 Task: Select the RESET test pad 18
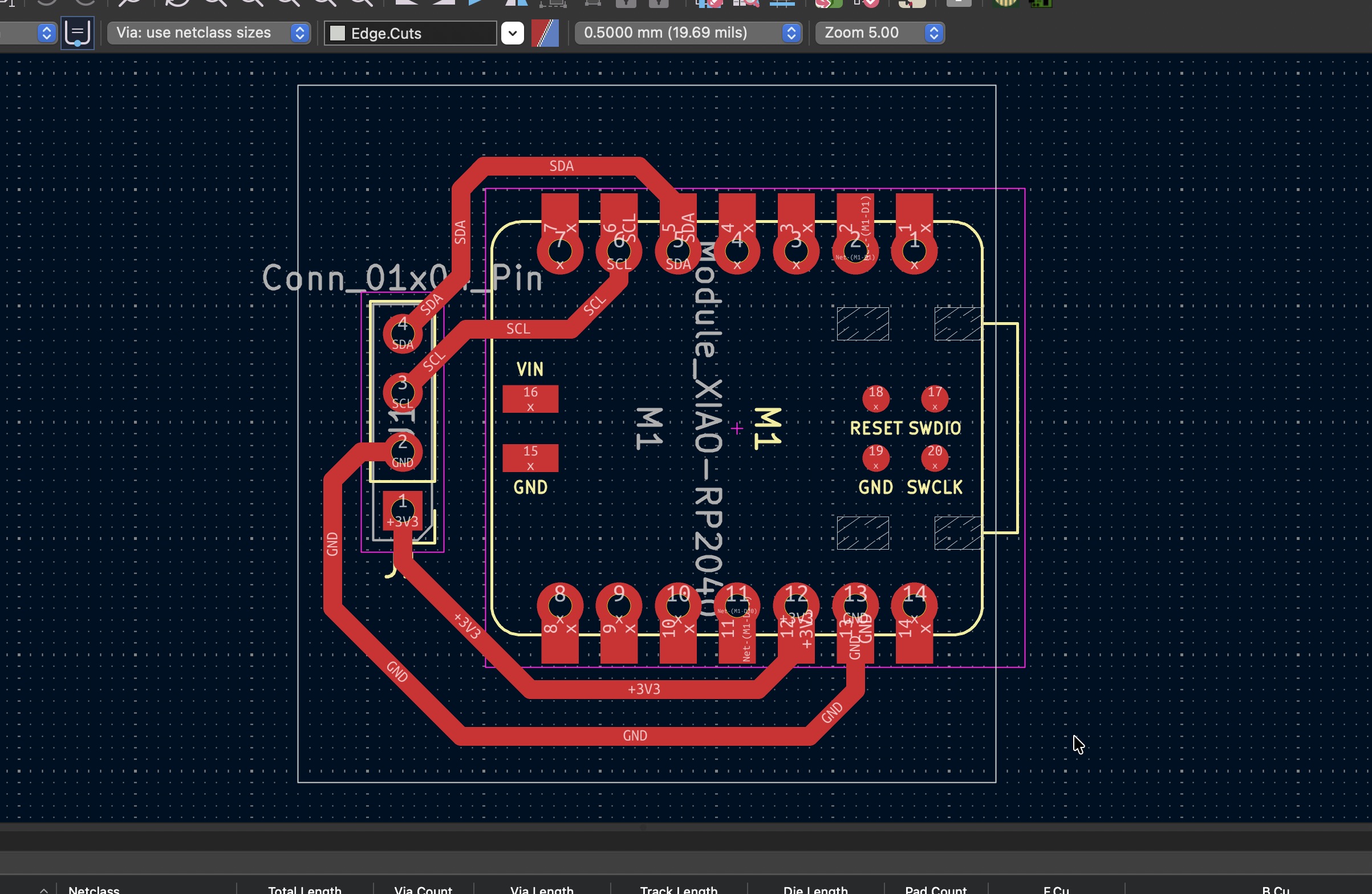click(875, 399)
